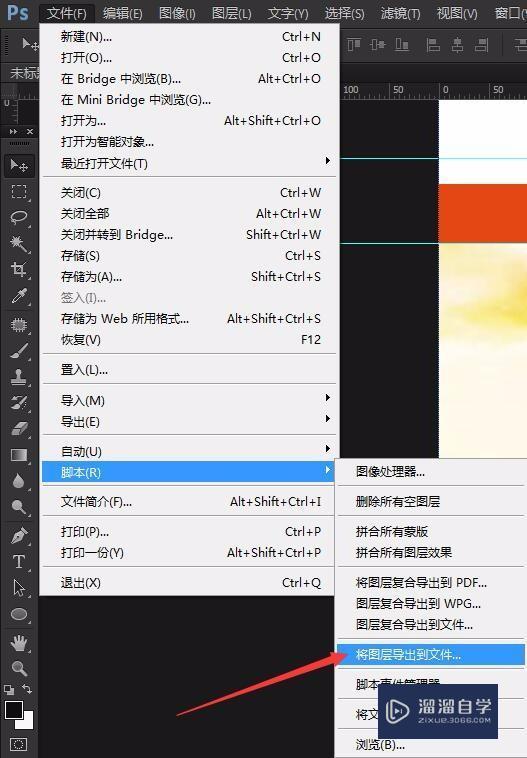Open background color picker swatch
Screen dimensions: 527x758
pyautogui.click(x=26, y=722)
